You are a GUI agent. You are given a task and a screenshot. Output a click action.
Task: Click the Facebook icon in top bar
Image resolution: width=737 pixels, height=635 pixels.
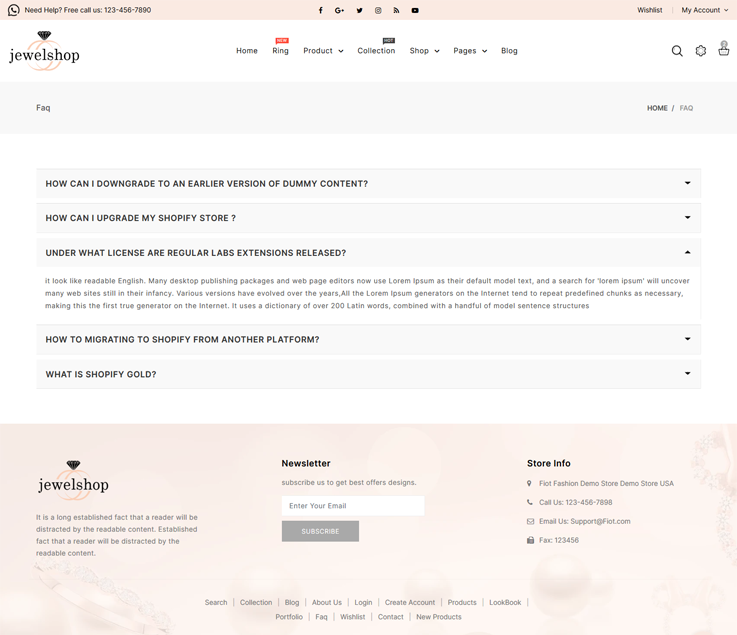click(x=321, y=10)
